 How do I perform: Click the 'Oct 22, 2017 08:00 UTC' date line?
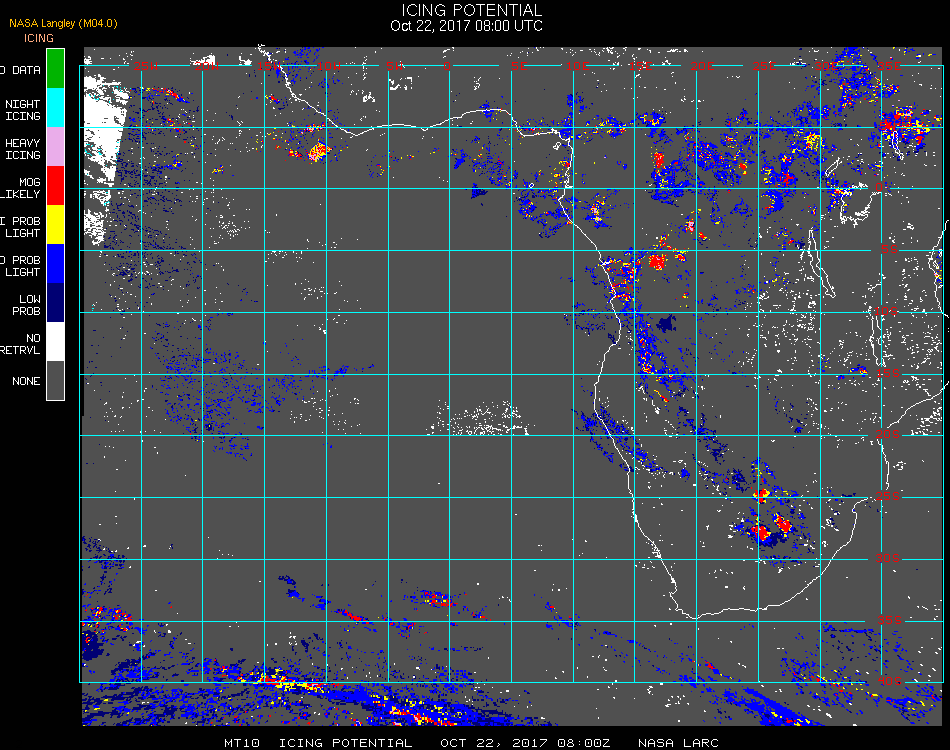click(x=467, y=26)
